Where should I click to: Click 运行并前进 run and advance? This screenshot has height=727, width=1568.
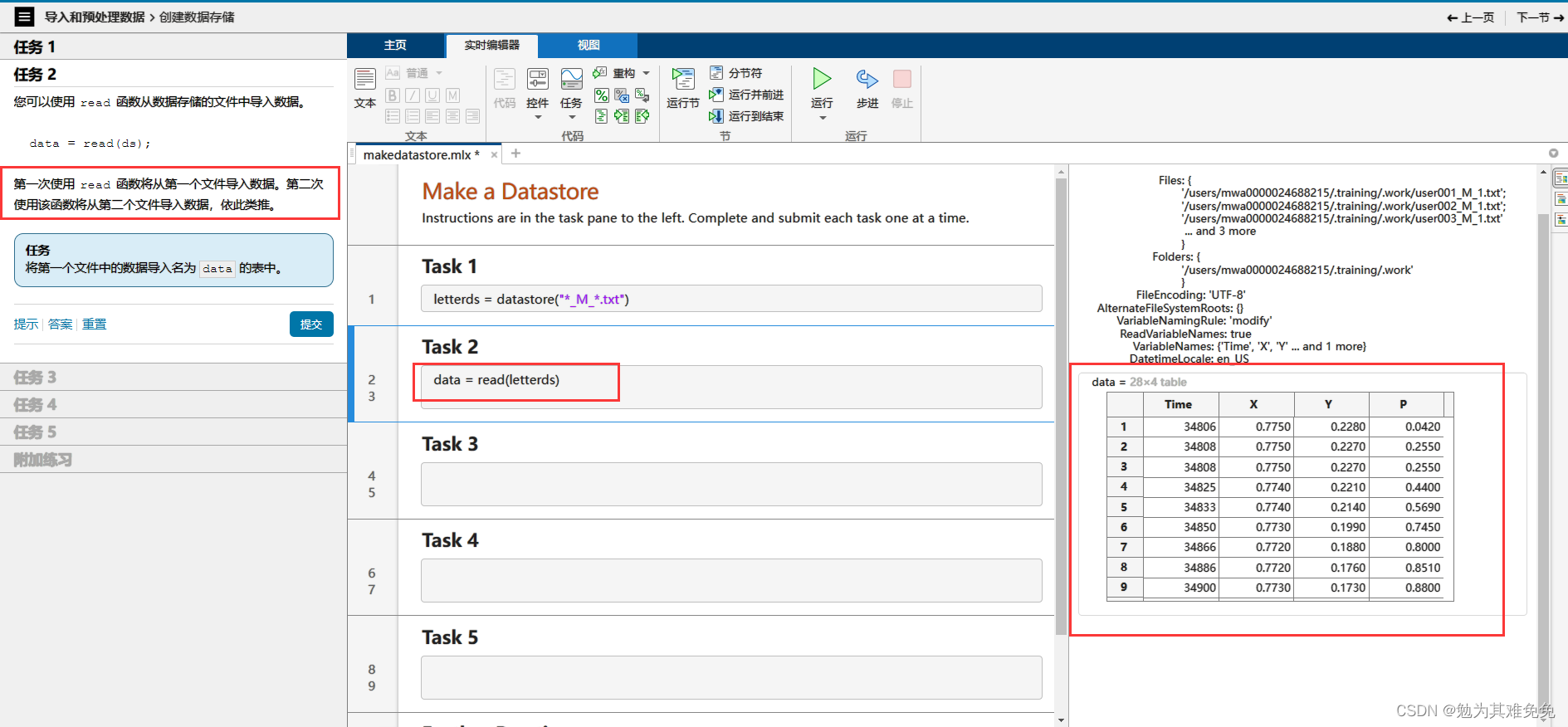746,95
